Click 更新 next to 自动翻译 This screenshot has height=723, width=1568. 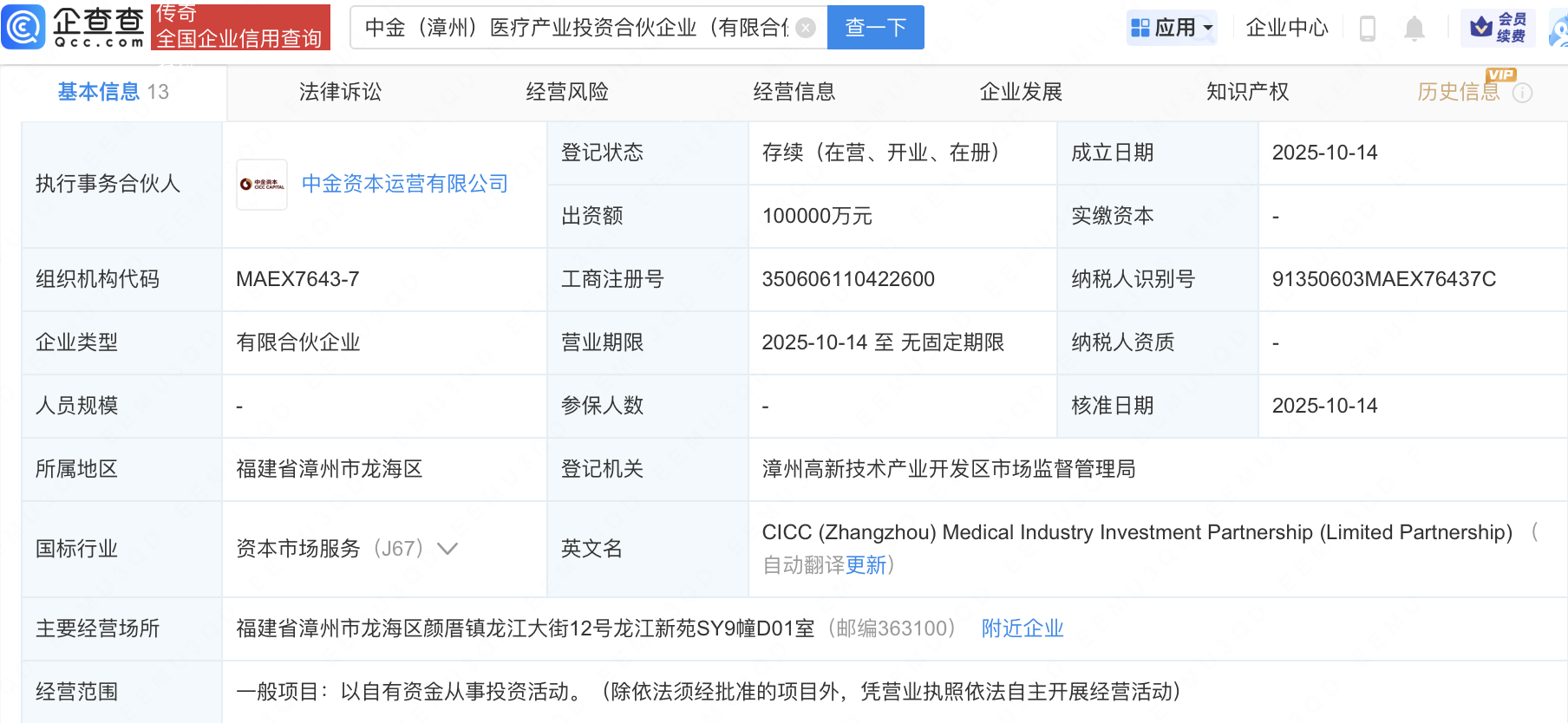point(866,565)
